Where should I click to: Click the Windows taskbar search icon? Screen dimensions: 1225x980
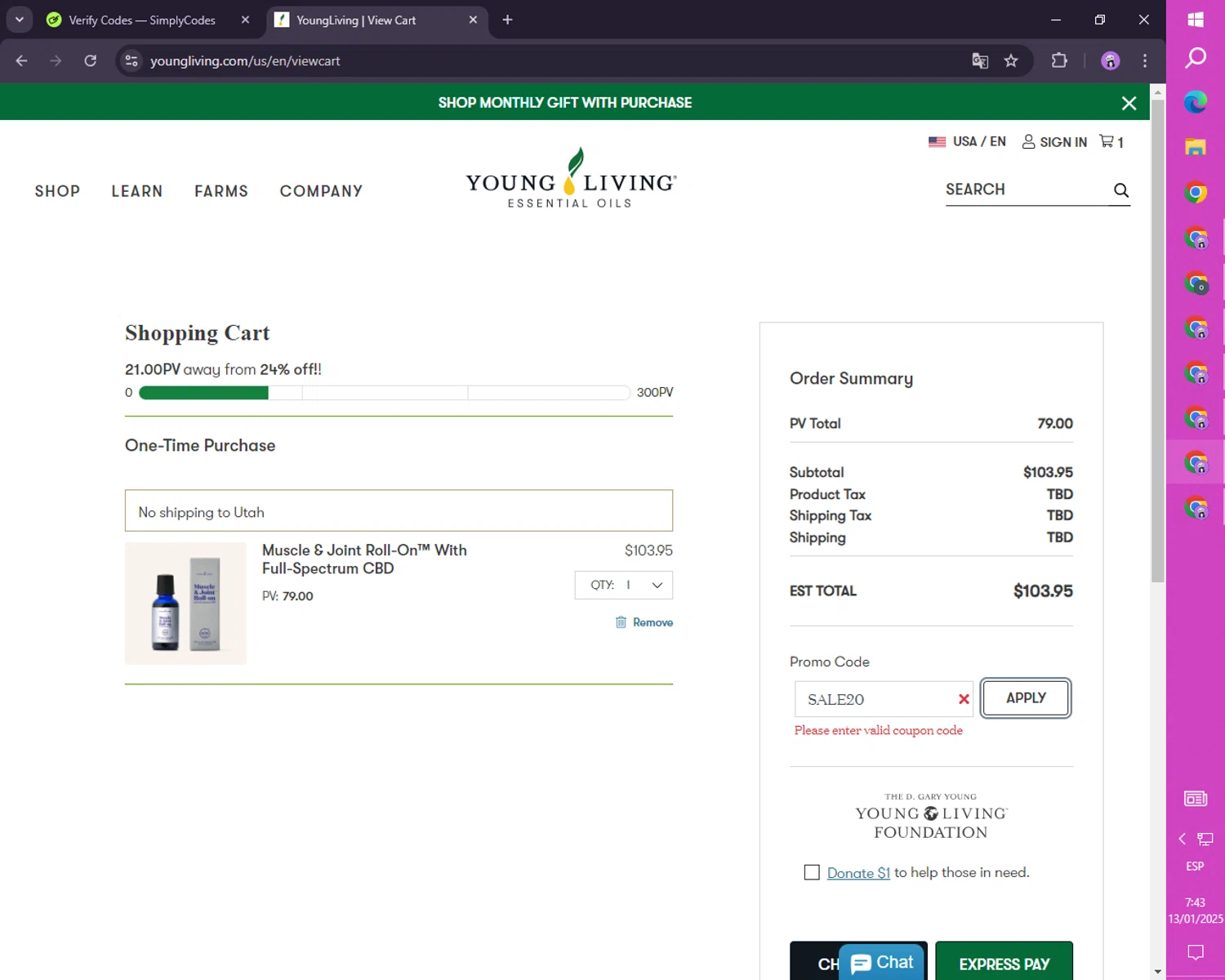coord(1196,58)
